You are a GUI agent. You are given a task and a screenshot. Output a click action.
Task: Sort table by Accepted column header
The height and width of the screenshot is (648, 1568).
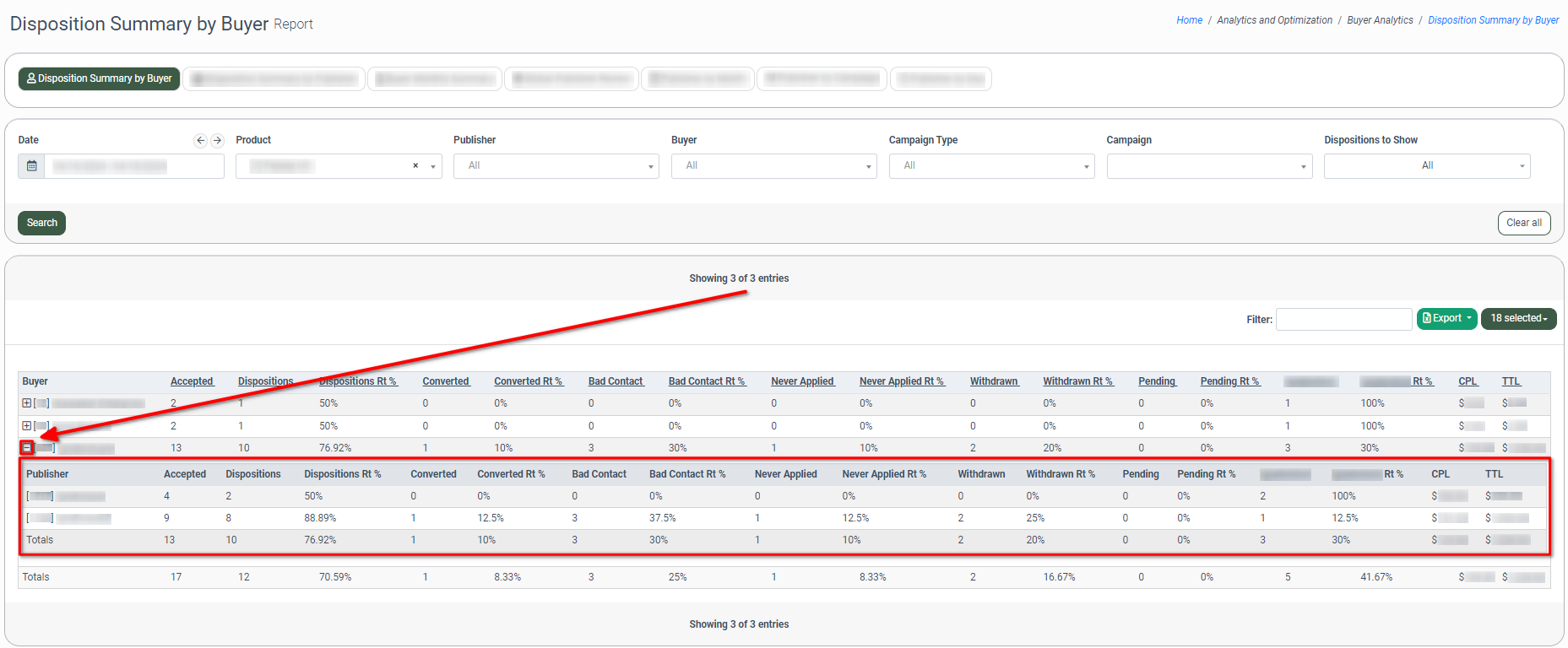click(x=192, y=381)
